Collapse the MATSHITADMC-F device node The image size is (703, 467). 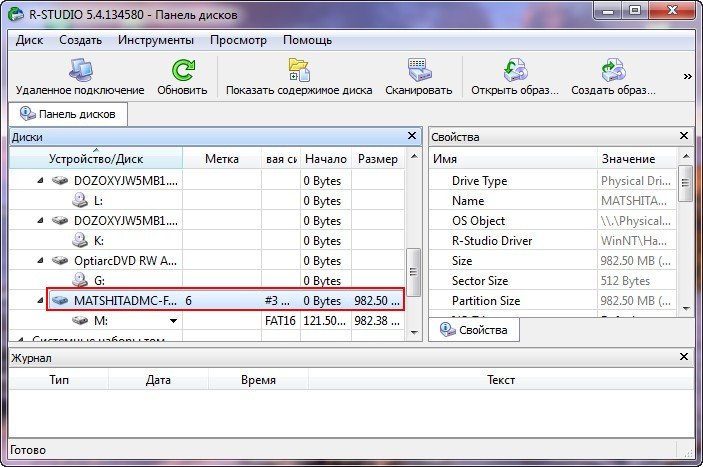pos(40,300)
